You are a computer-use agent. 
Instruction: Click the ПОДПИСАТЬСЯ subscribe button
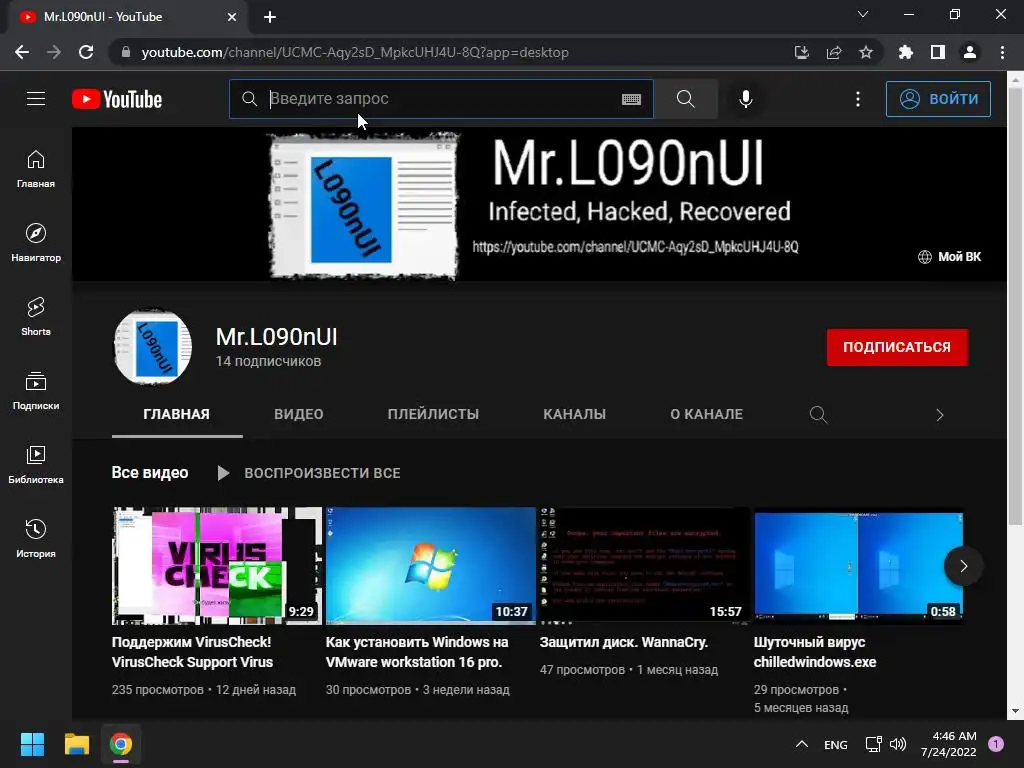(897, 347)
